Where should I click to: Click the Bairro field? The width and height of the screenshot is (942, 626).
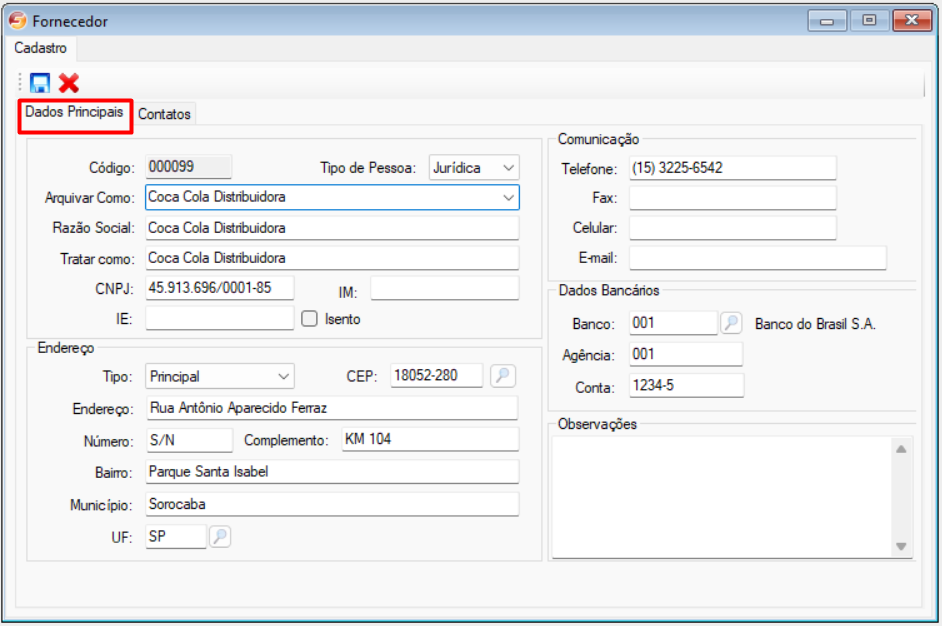click(x=332, y=472)
